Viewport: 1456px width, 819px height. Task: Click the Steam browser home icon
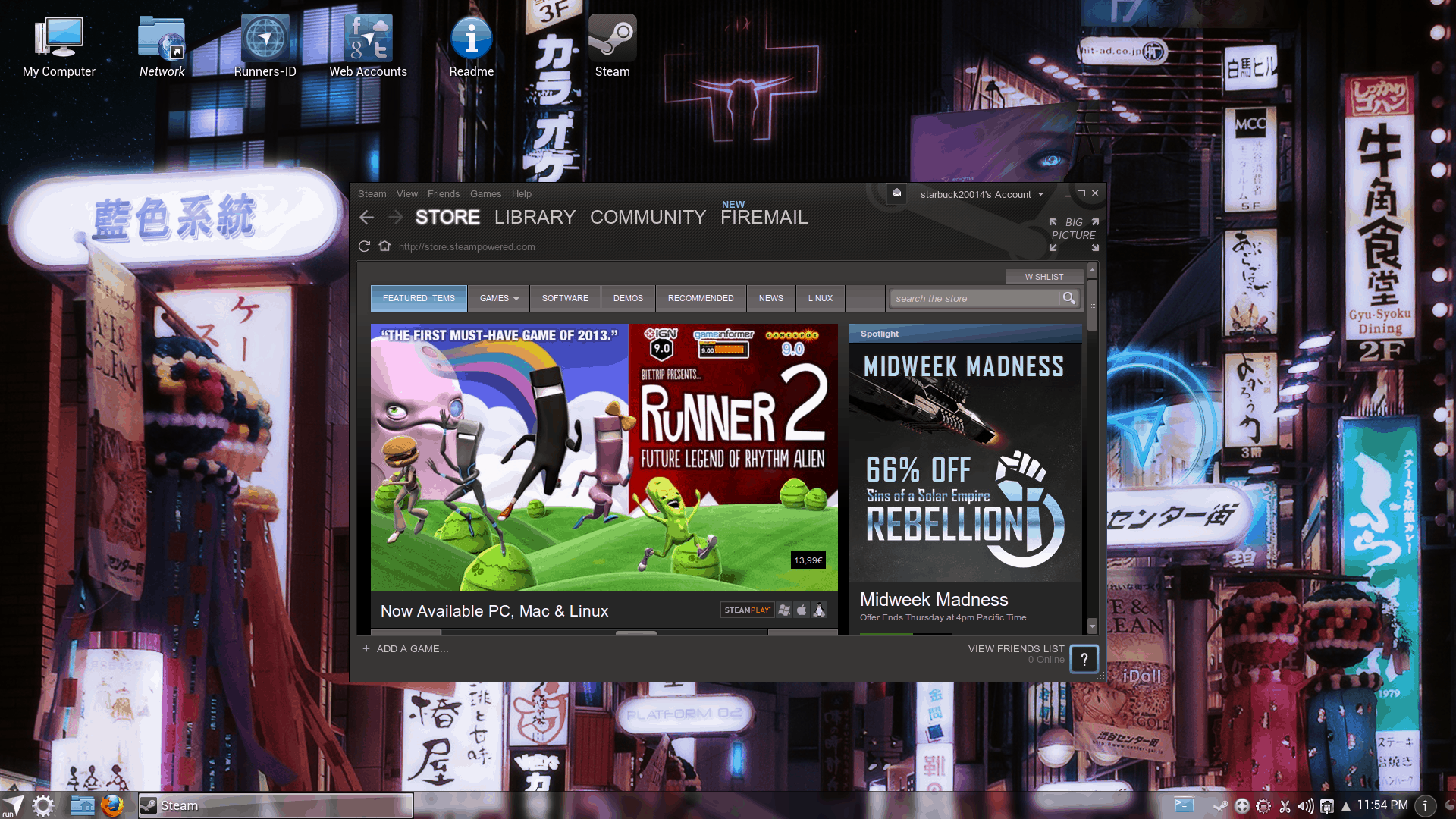point(384,246)
